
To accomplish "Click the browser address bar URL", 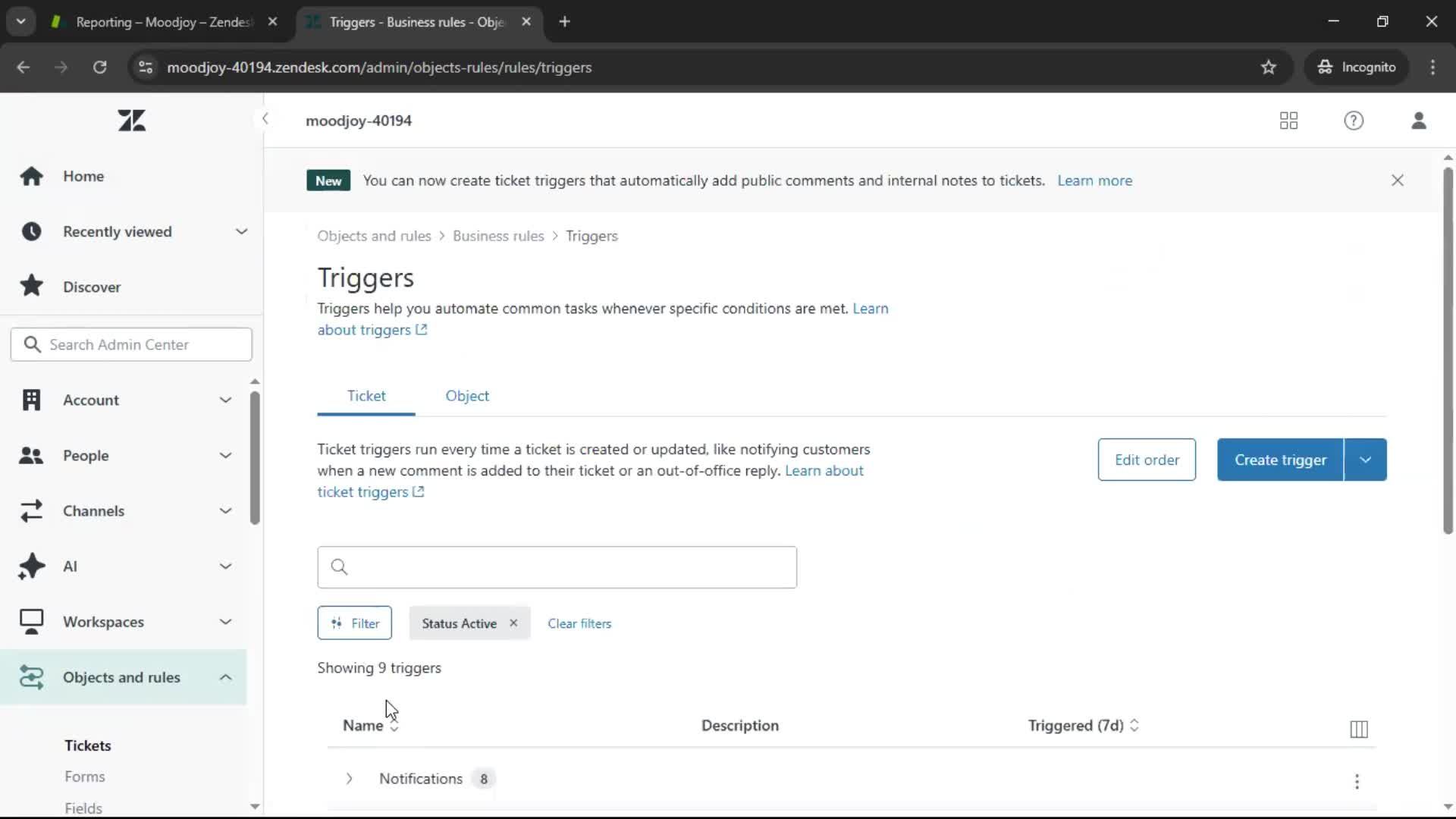I will [x=379, y=67].
